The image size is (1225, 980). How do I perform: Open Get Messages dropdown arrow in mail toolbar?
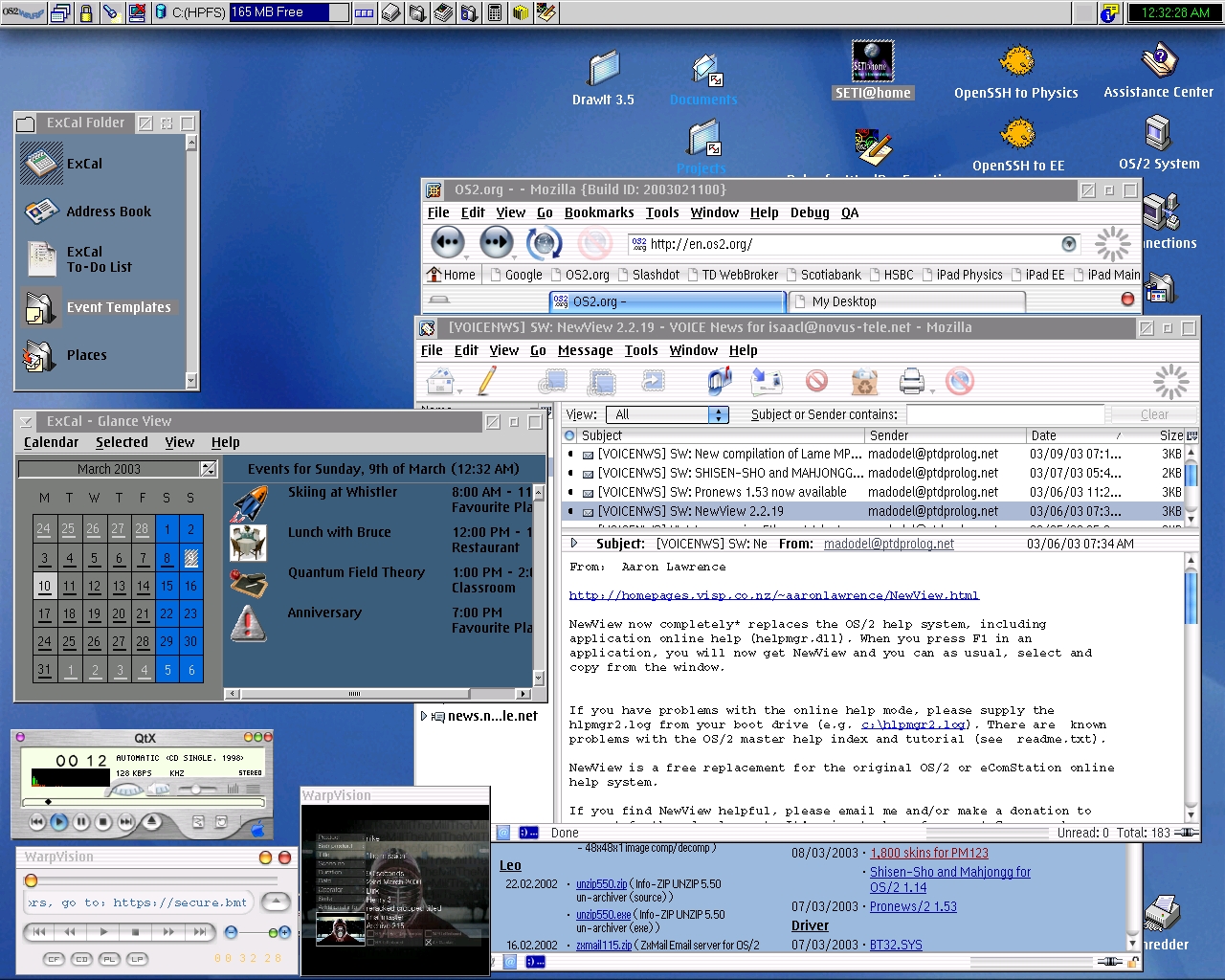460,390
